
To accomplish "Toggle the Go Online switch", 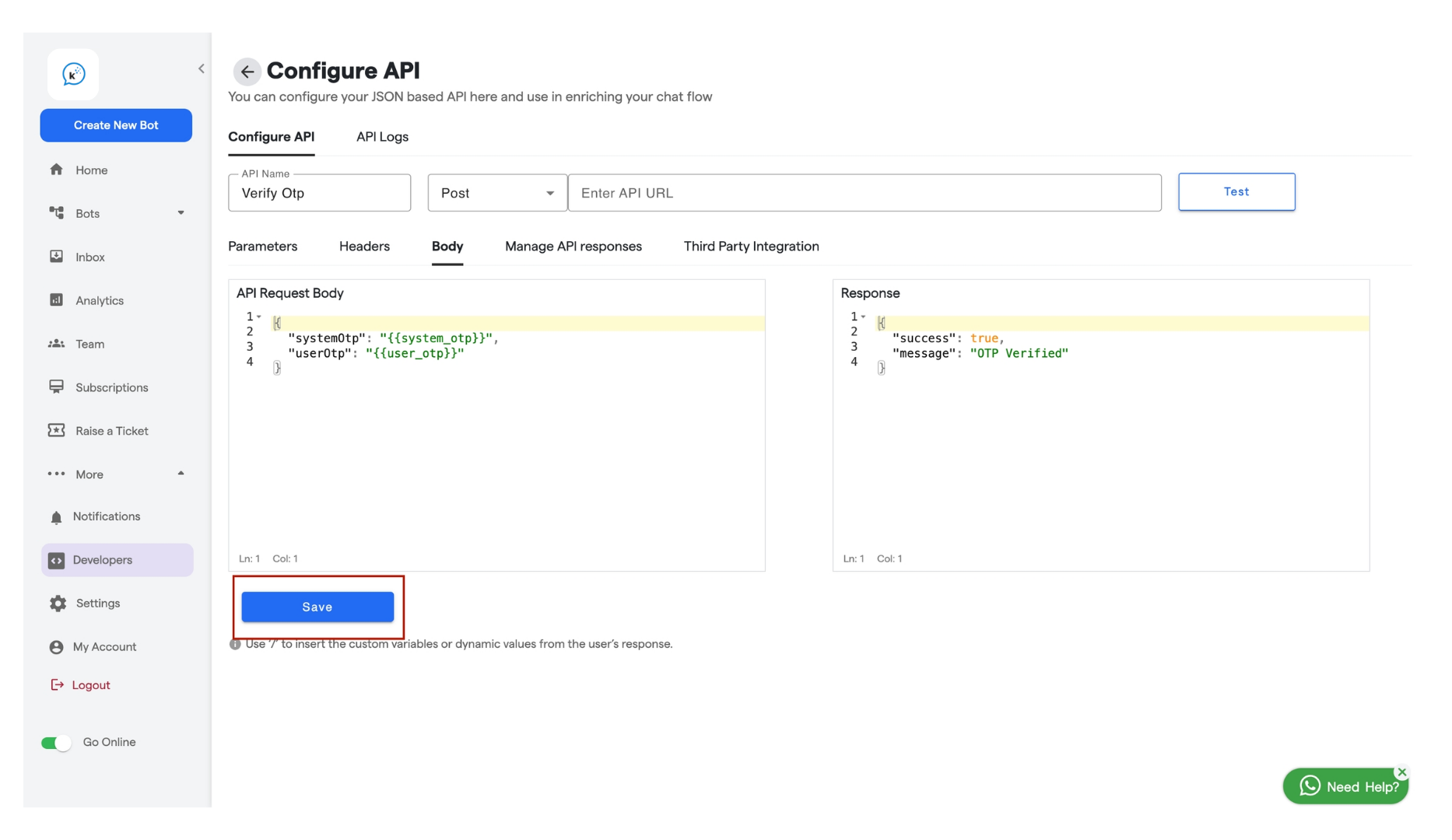I will (x=56, y=743).
